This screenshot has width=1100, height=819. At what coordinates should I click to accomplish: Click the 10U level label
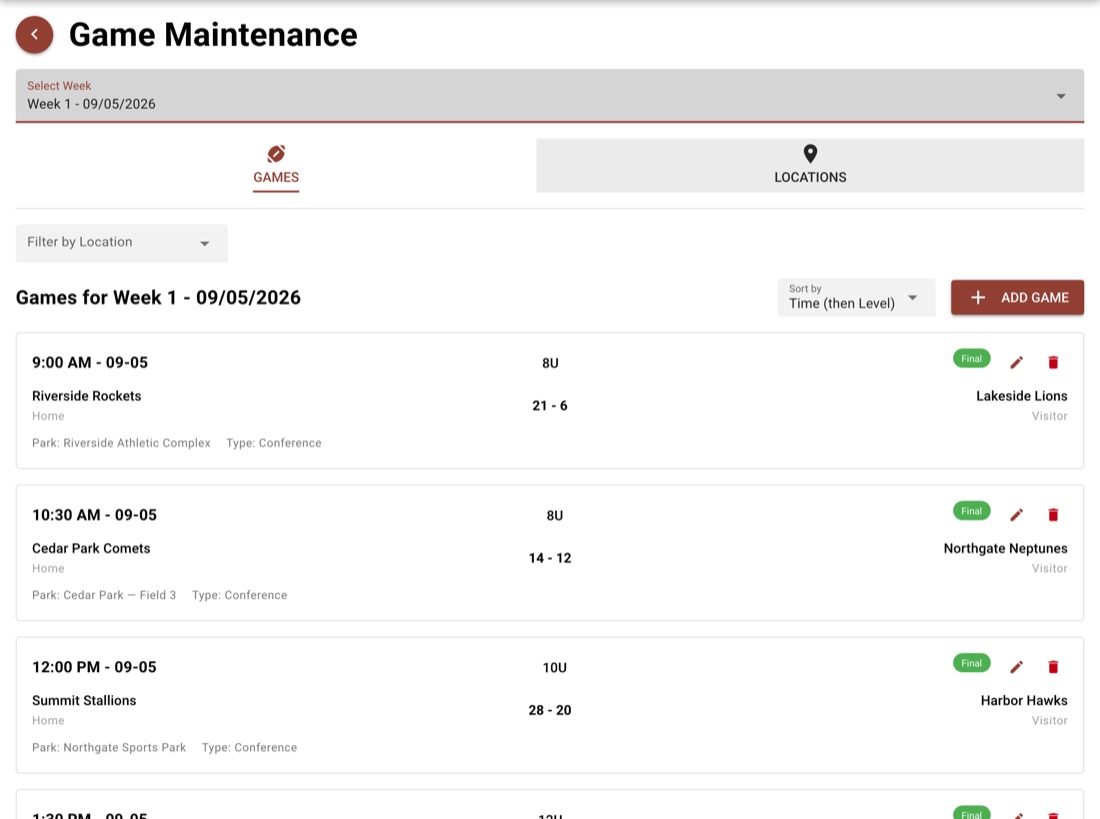coord(554,667)
